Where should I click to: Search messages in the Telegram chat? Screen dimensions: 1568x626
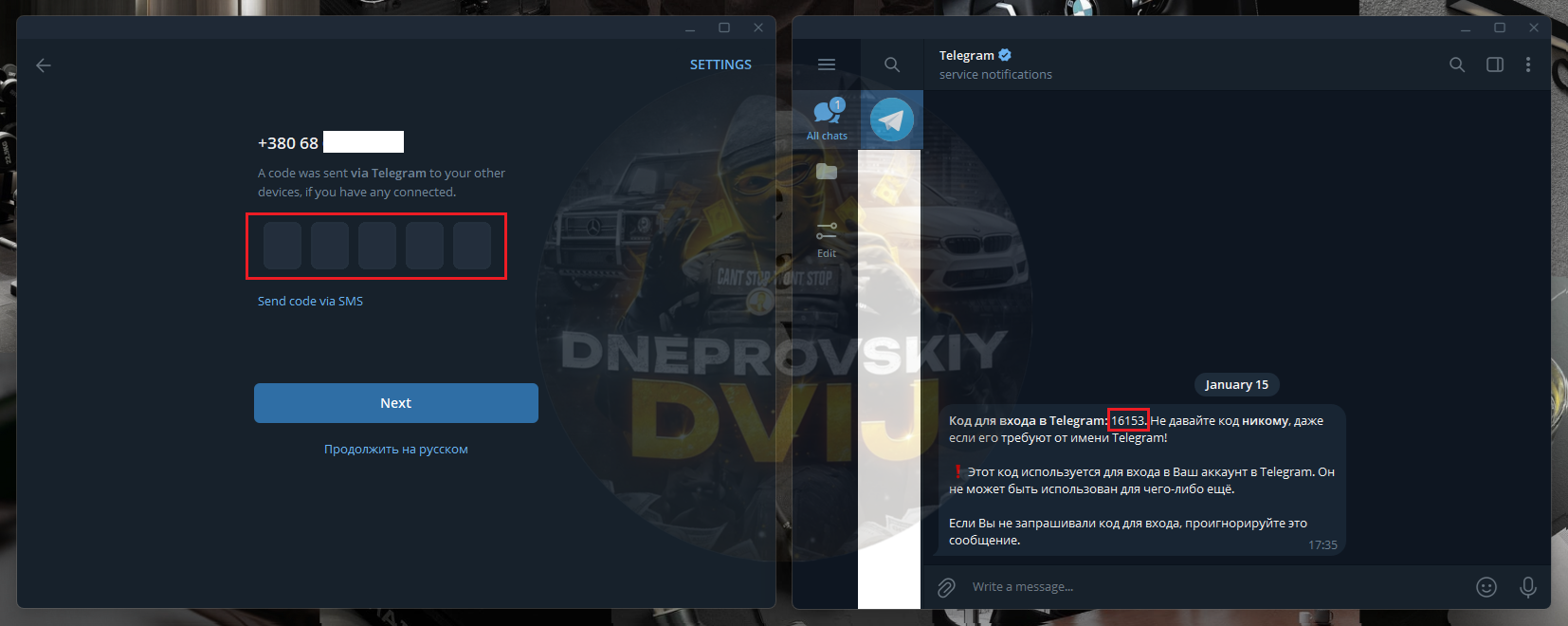pyautogui.click(x=1457, y=64)
